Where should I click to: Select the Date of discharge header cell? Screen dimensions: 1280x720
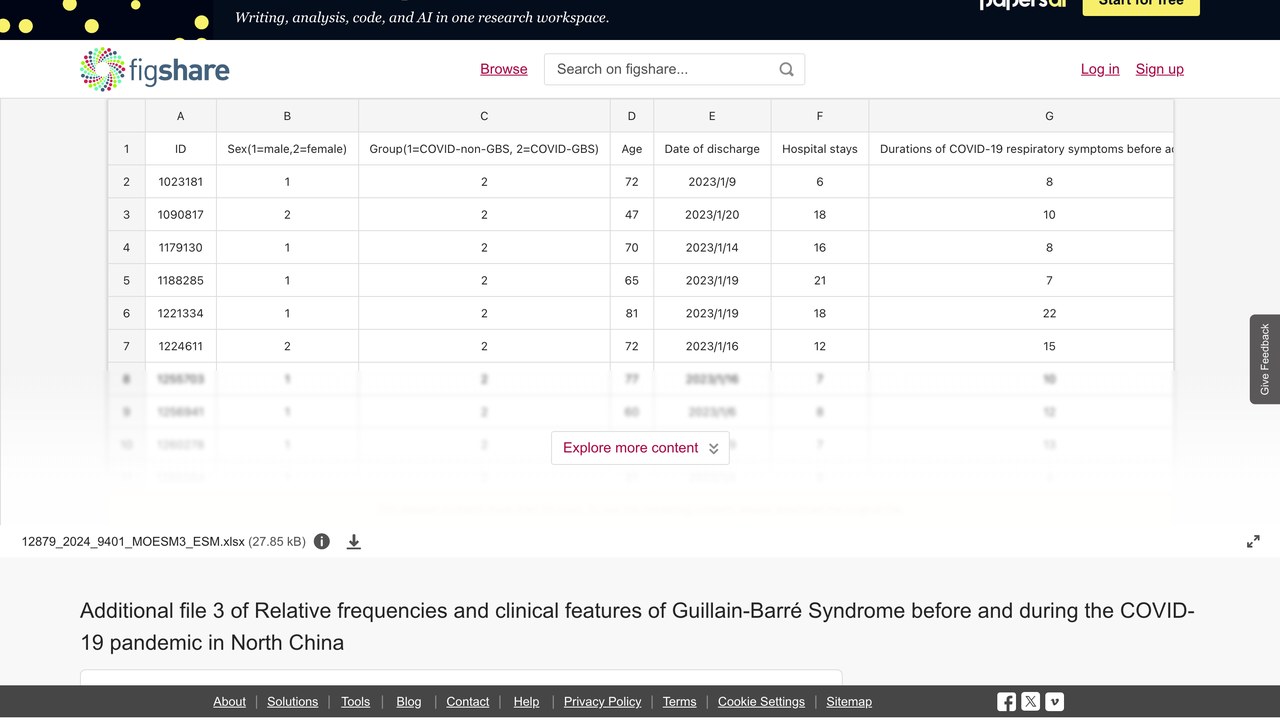(712, 149)
